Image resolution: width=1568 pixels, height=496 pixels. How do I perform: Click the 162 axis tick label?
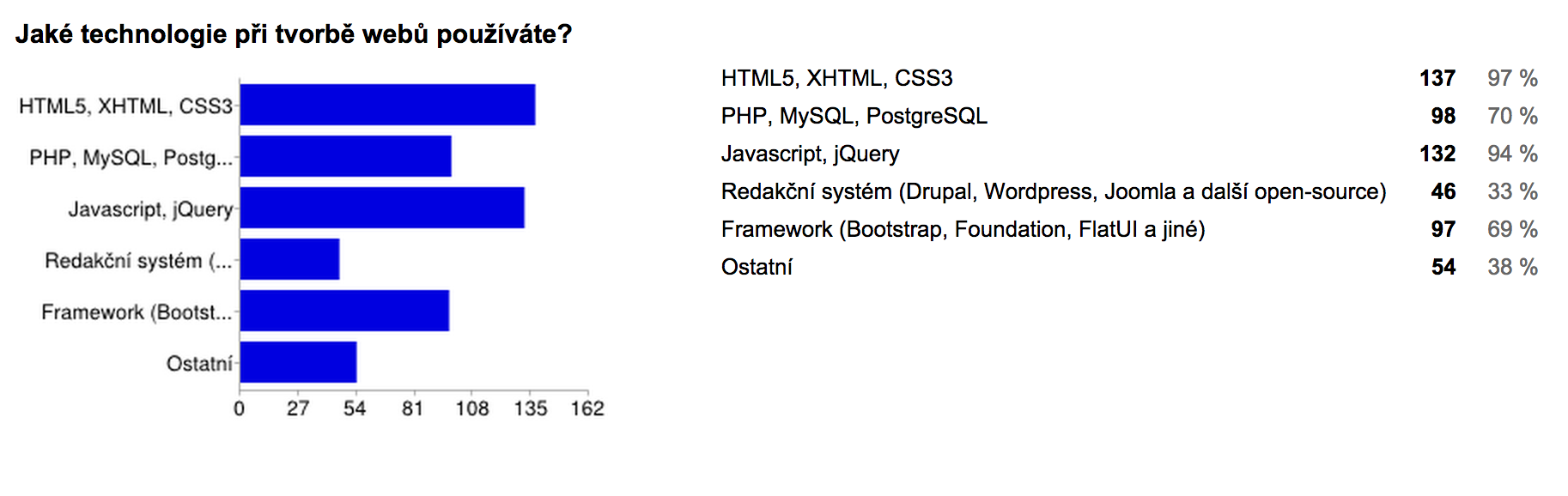click(x=587, y=408)
